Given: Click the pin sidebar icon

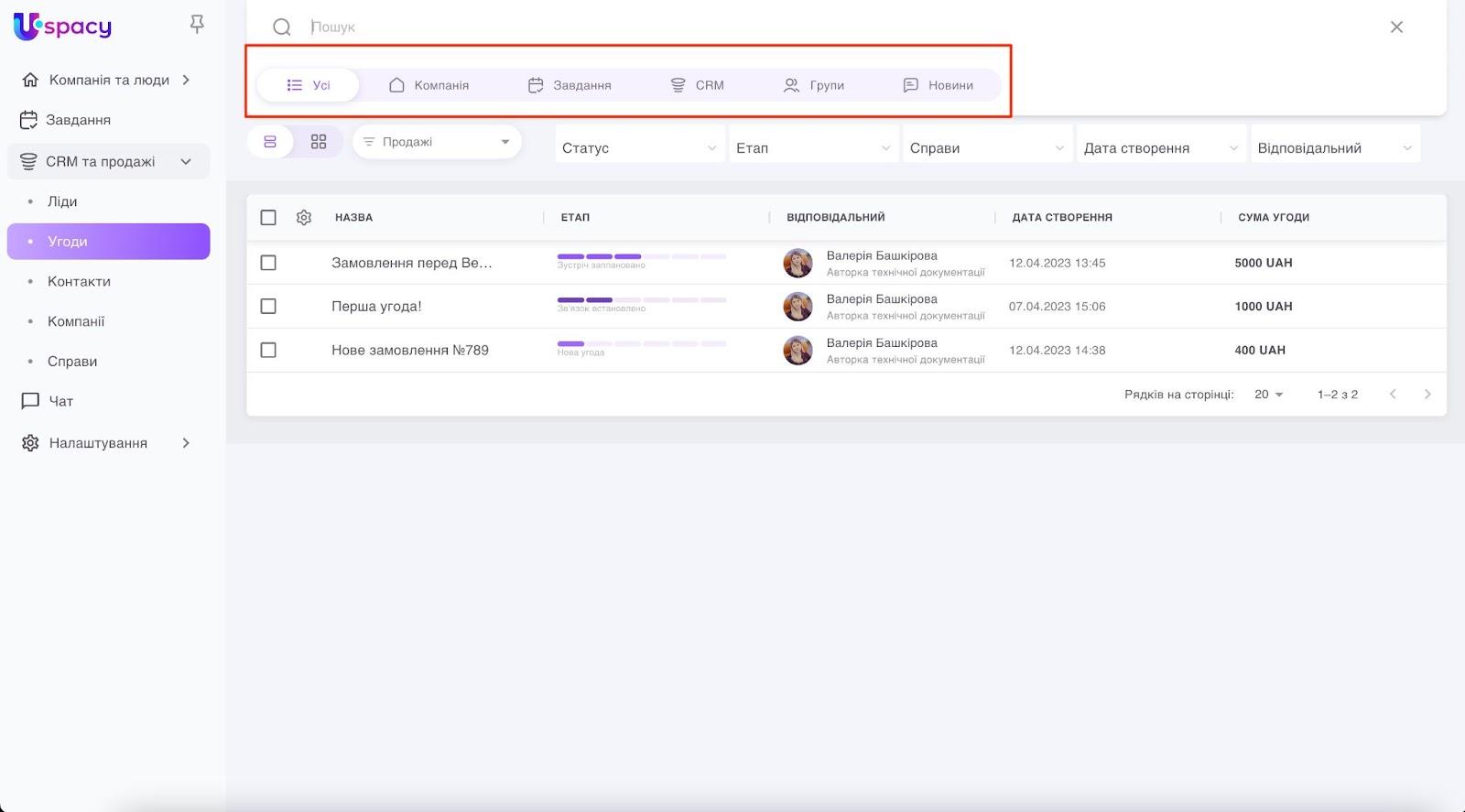Looking at the screenshot, I should [197, 25].
